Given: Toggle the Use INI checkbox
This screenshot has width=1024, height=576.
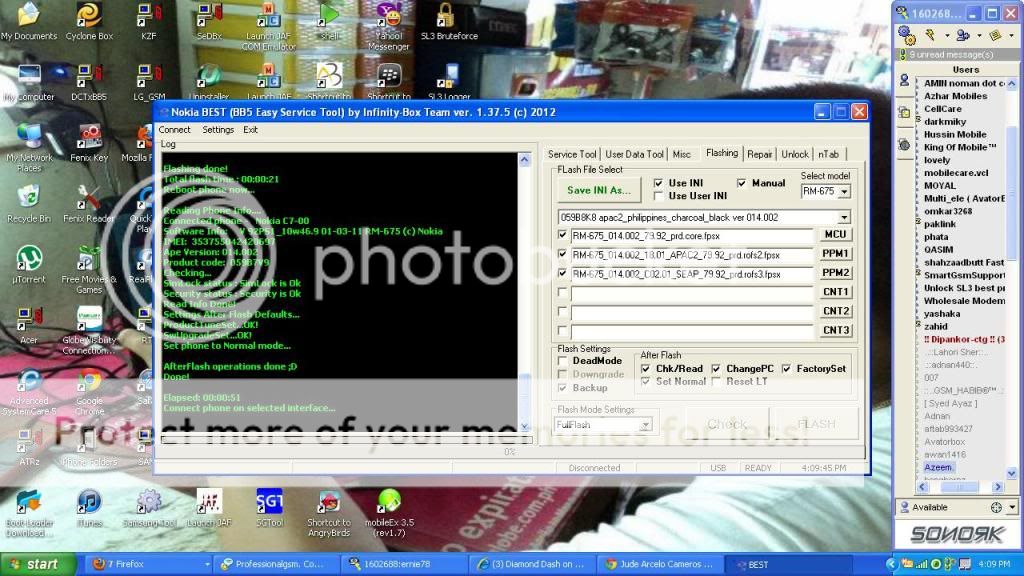Looking at the screenshot, I should click(x=658, y=183).
